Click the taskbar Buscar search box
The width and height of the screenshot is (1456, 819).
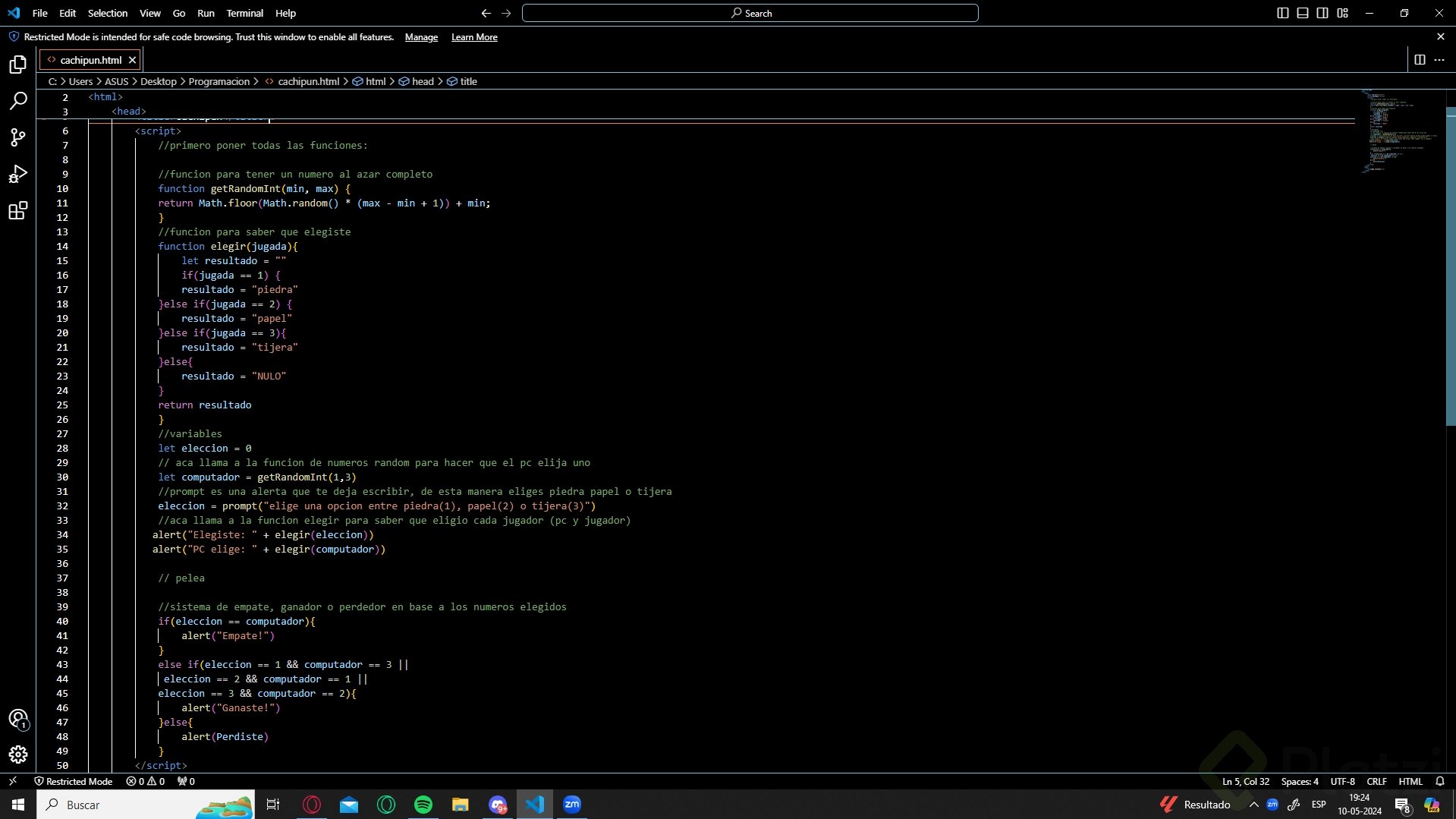point(146,805)
